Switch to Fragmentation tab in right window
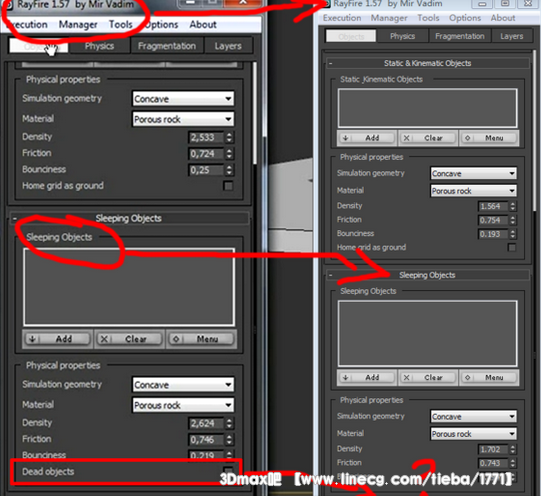The height and width of the screenshot is (496, 541). [460, 36]
